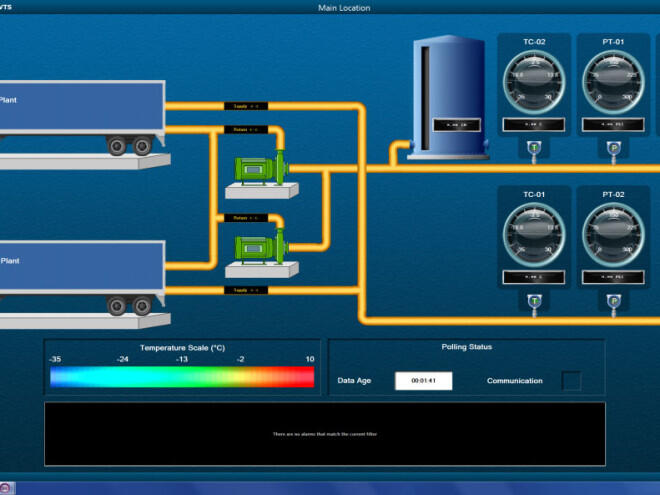Image resolution: width=660 pixels, height=495 pixels.
Task: Click the Data Age value field
Action: pos(423,381)
